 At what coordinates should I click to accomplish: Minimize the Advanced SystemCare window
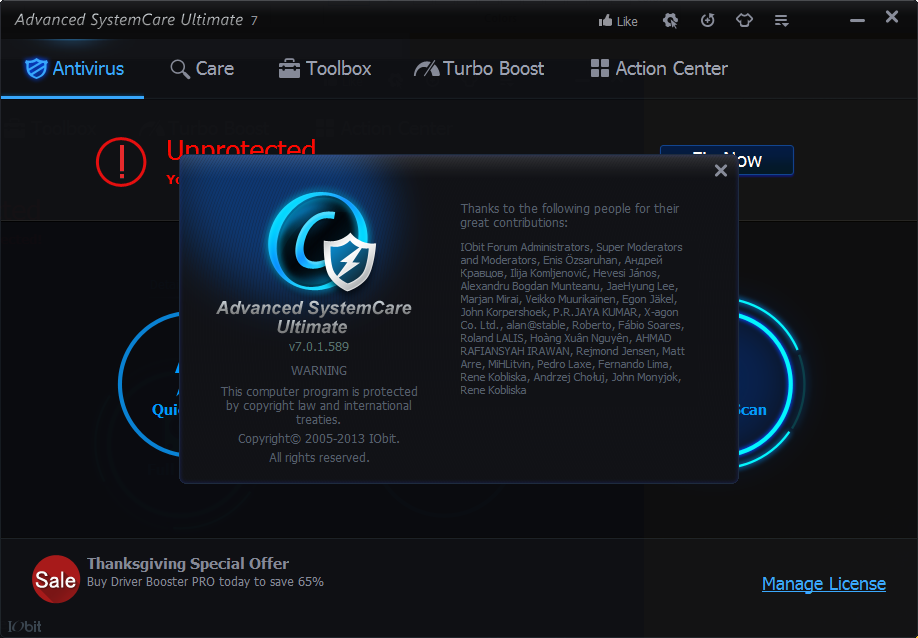coord(858,20)
